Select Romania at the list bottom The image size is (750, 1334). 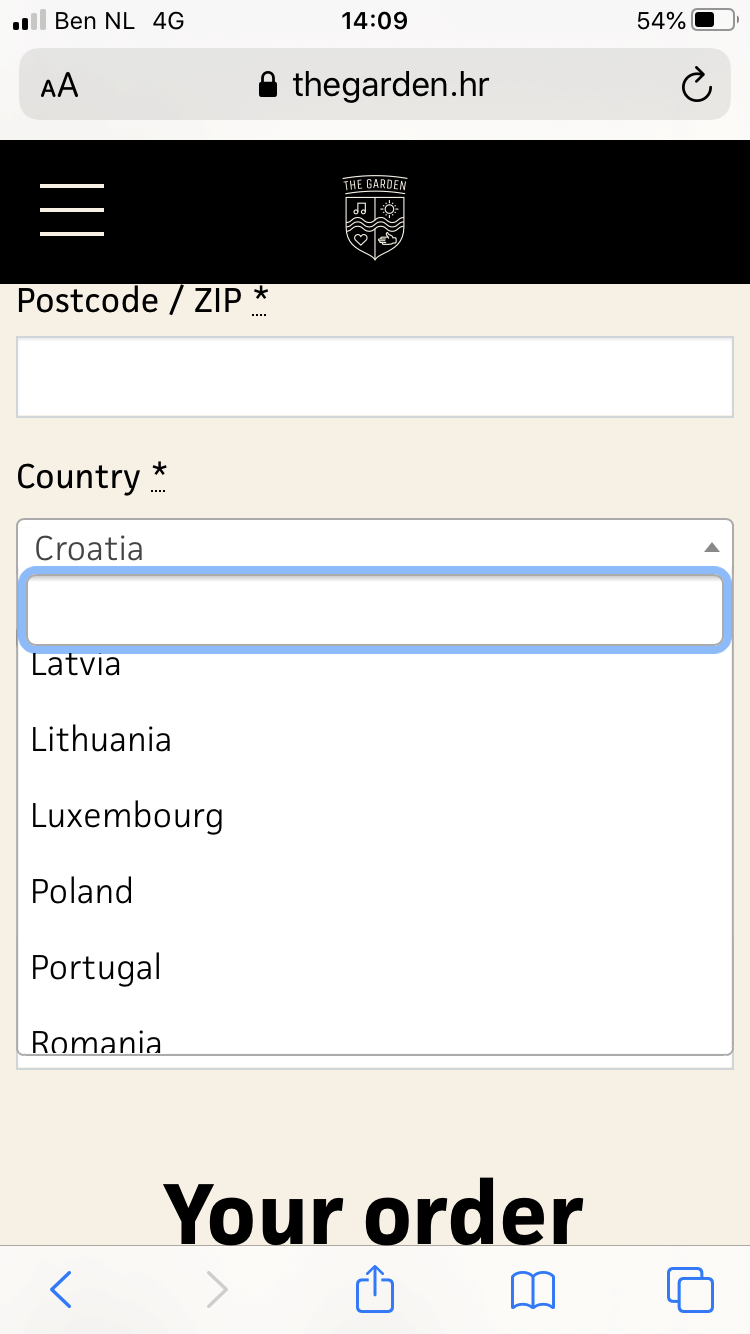[96, 1041]
